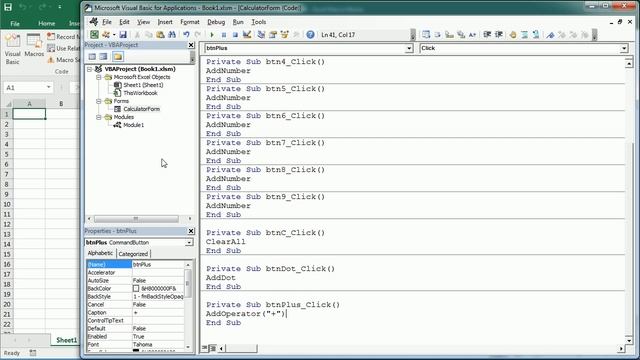Switch to the Categorized properties tab
The width and height of the screenshot is (640, 360).
(x=133, y=254)
